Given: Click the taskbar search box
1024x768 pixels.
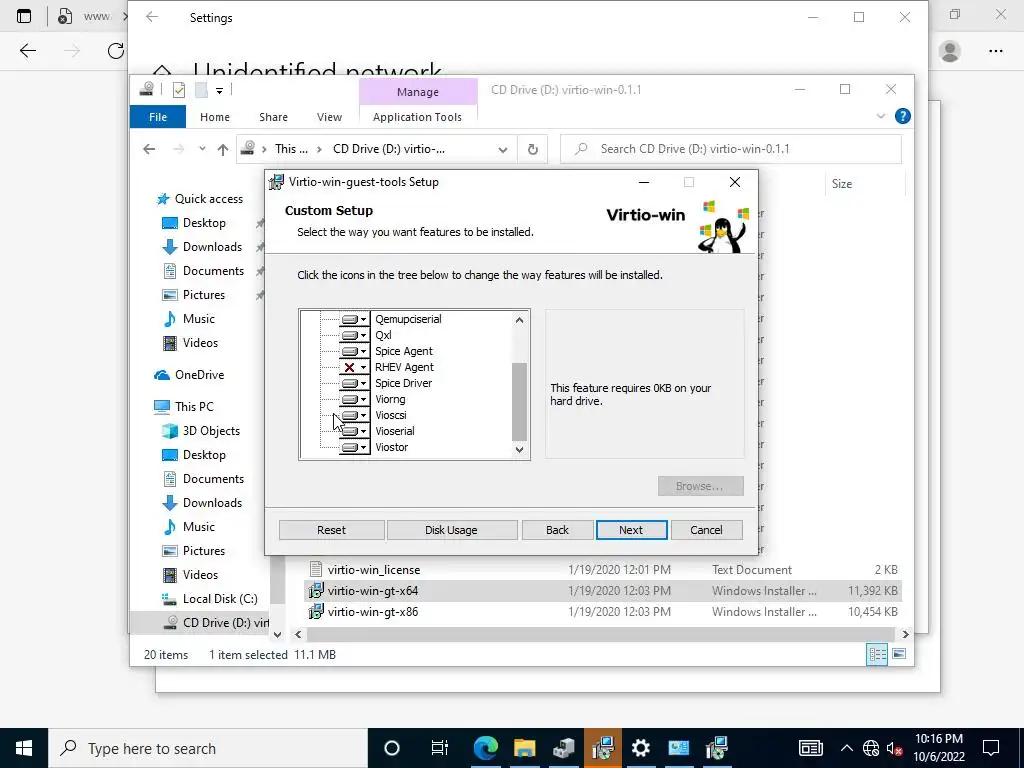Looking at the screenshot, I should click(x=208, y=748).
